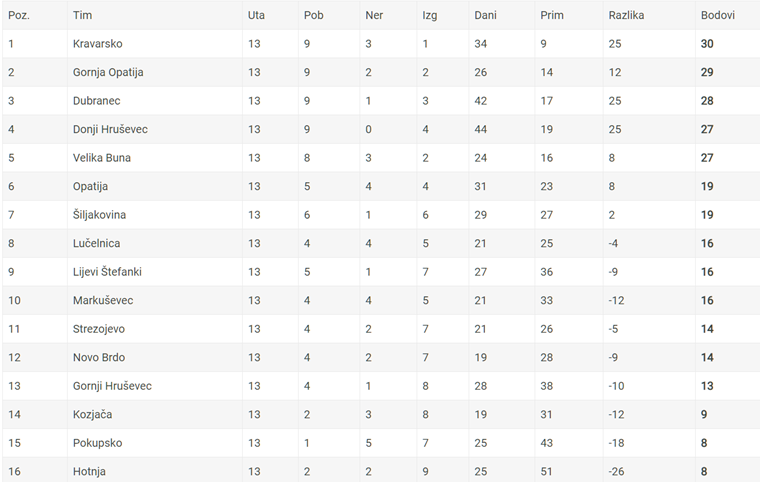Select the Hotnja team at bottom

click(x=89, y=471)
